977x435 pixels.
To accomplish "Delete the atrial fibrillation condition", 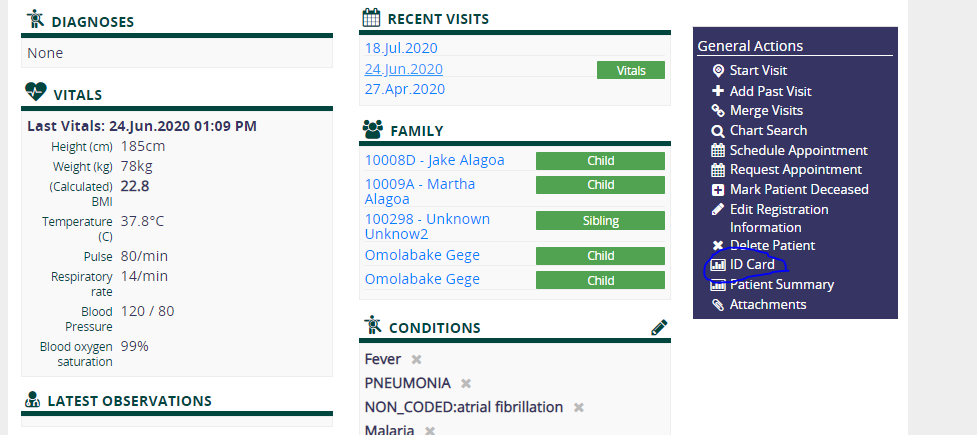I will 578,408.
